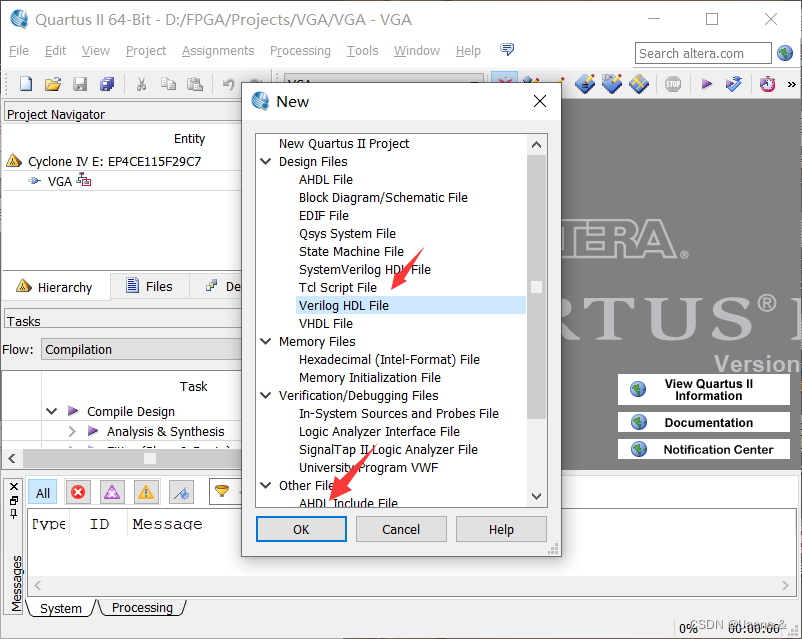
Task: Expand the VGA entity in hierarchy
Action: click(x=34, y=181)
